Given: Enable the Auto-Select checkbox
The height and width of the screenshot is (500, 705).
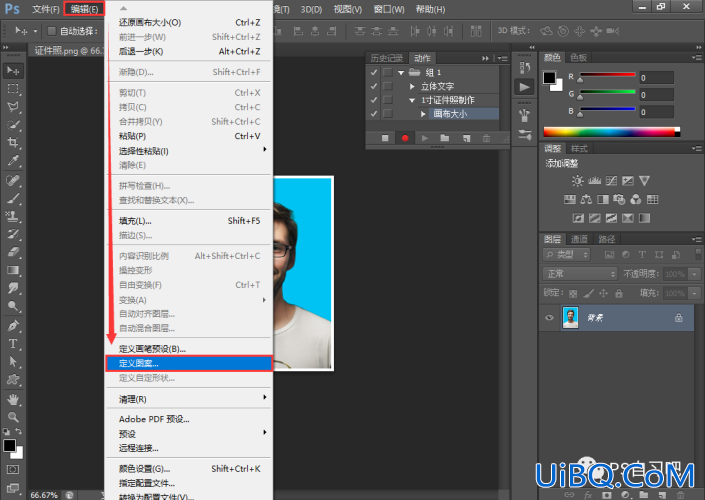Looking at the screenshot, I should [x=52, y=31].
